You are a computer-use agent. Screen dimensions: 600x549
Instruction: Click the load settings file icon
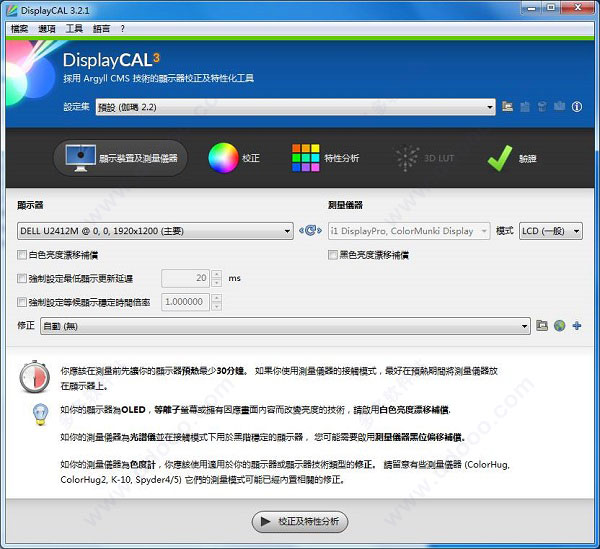click(x=507, y=106)
